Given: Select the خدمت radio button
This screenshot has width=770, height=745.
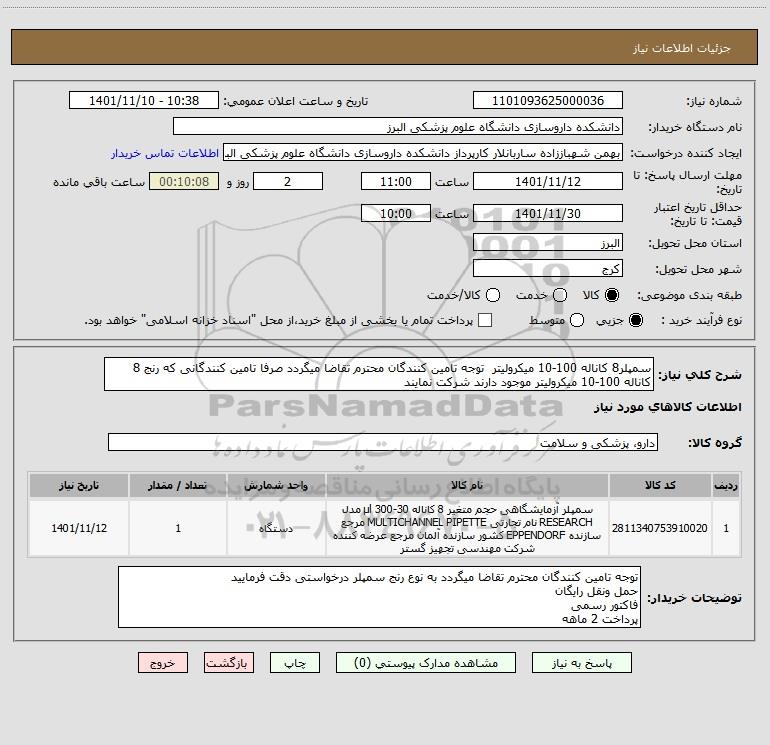Looking at the screenshot, I should pyautogui.click(x=560, y=295).
